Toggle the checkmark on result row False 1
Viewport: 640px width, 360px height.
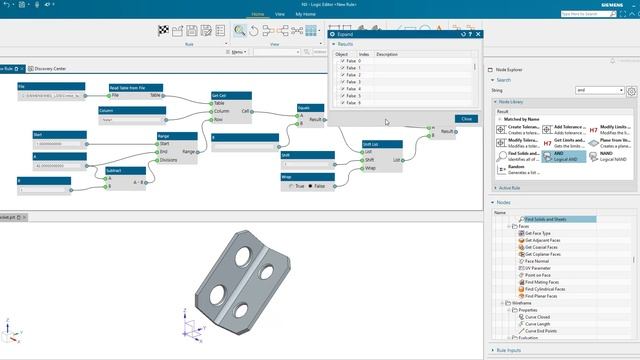coord(342,68)
